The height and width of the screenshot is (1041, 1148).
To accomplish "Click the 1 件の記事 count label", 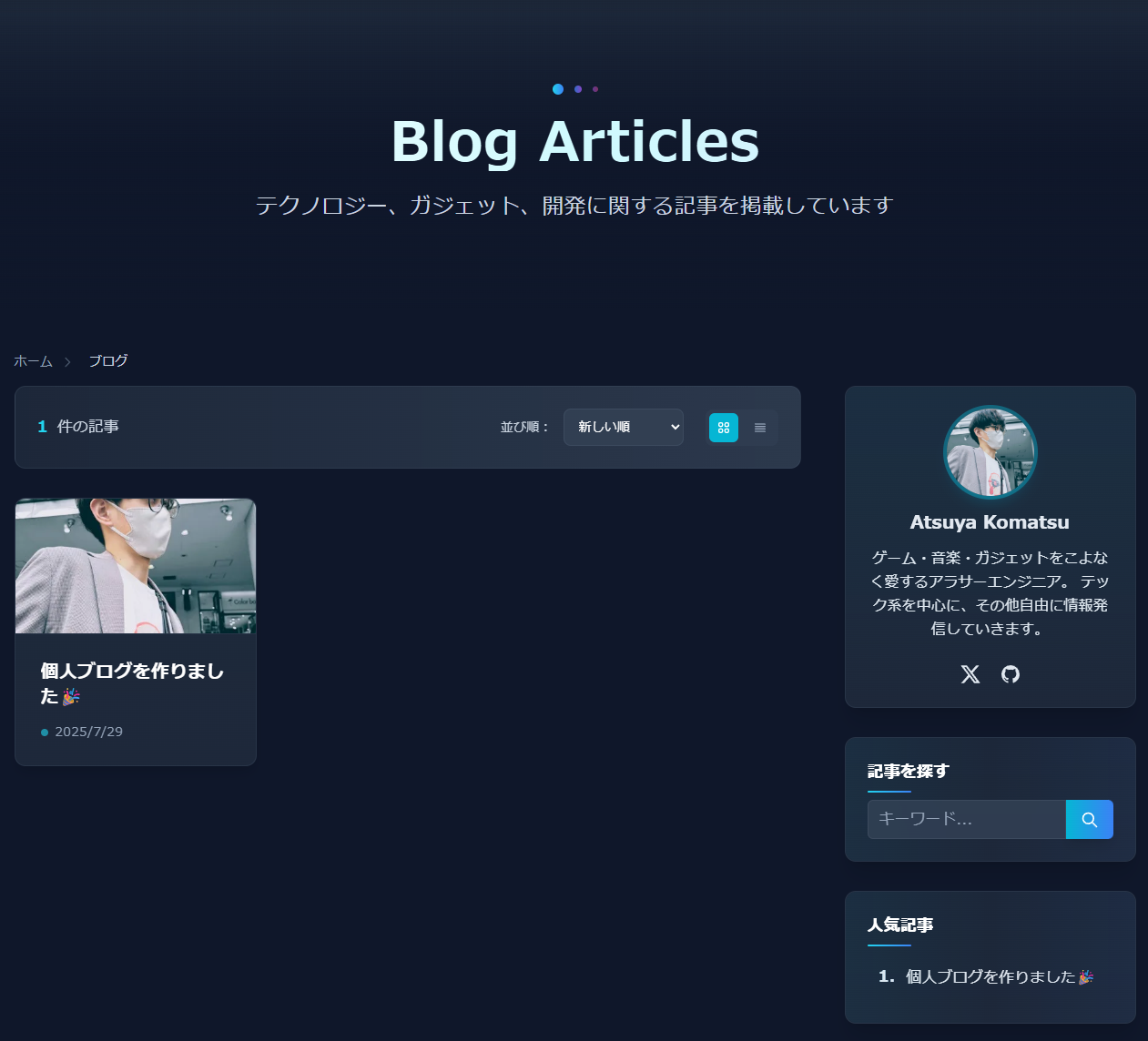I will 78,427.
